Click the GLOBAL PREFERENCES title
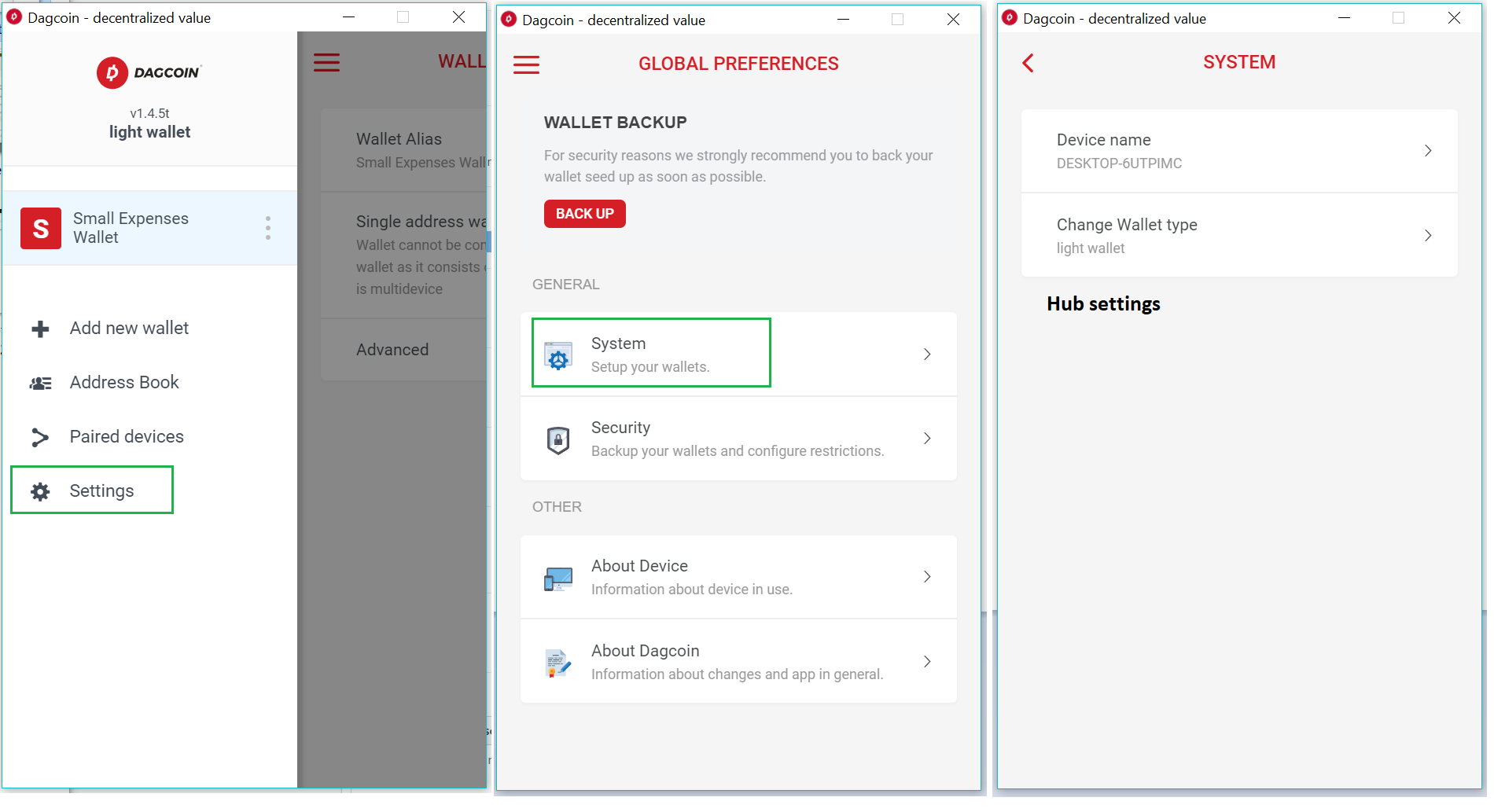 coord(738,64)
